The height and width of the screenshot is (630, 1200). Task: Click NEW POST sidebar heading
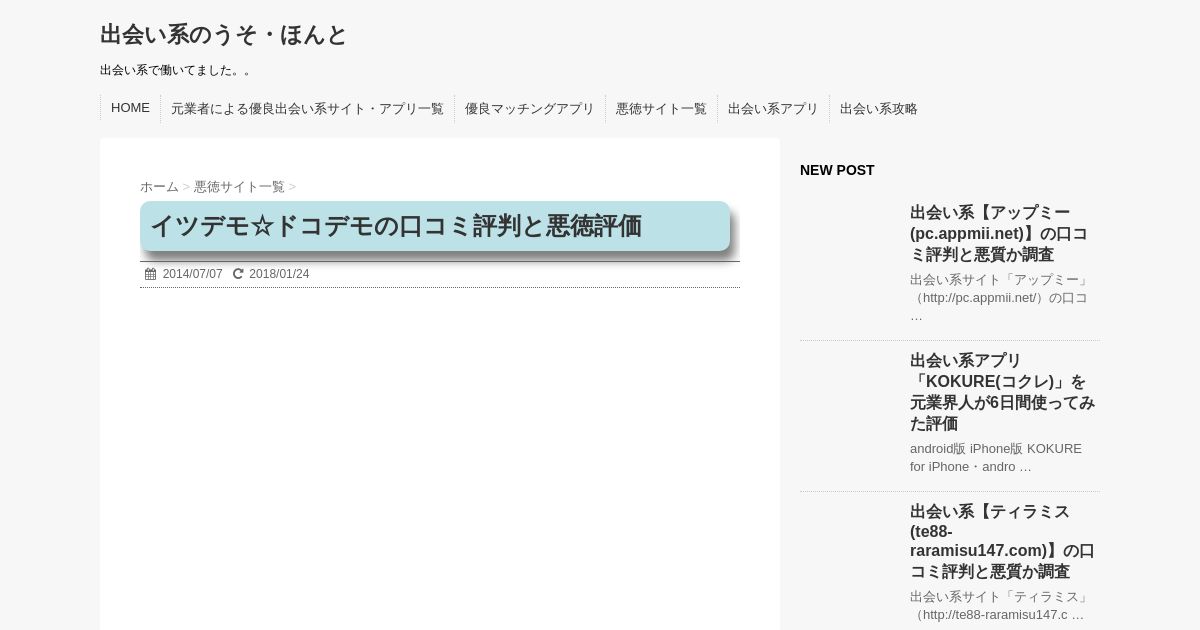pos(837,170)
